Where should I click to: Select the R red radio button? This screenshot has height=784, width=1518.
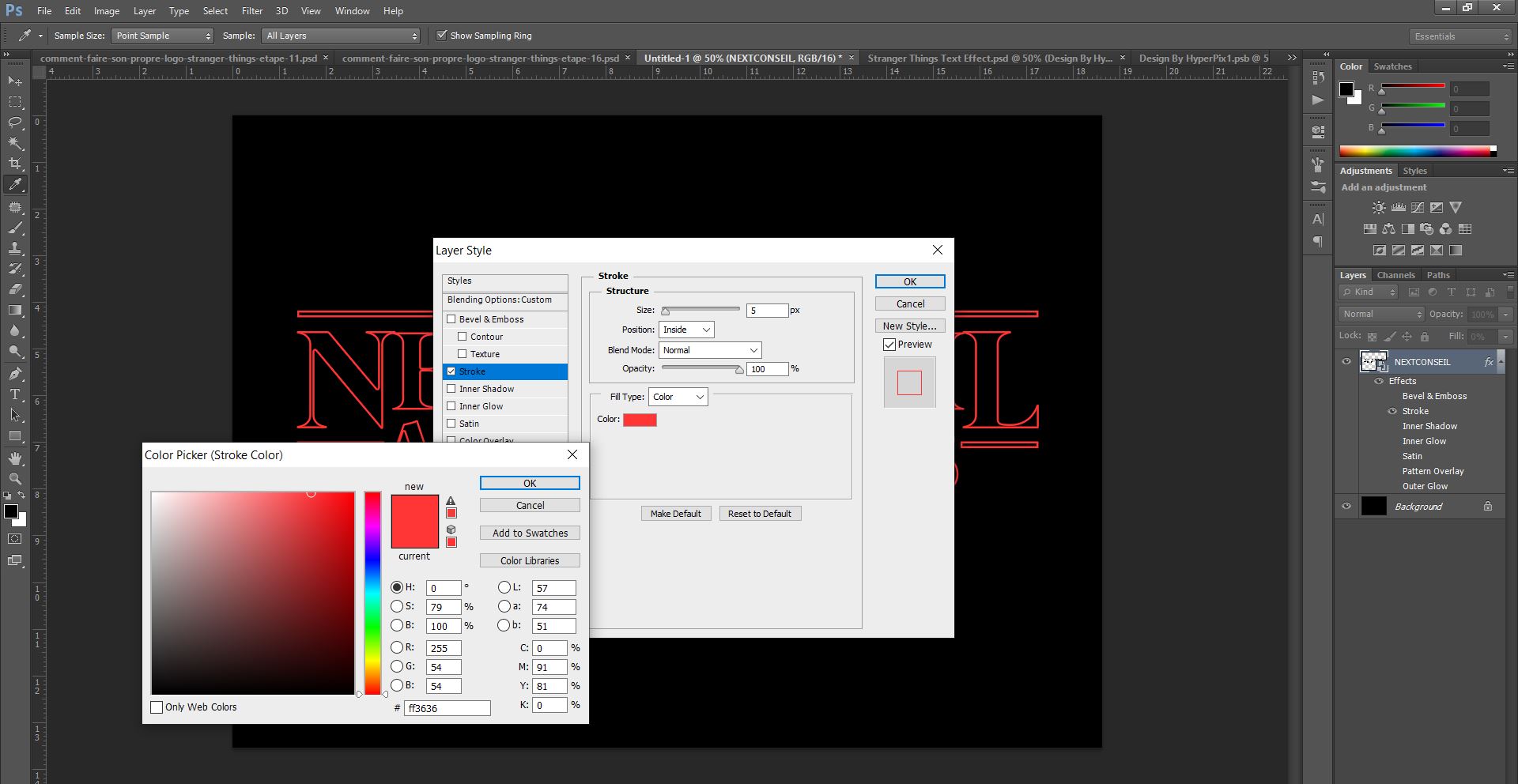click(397, 647)
